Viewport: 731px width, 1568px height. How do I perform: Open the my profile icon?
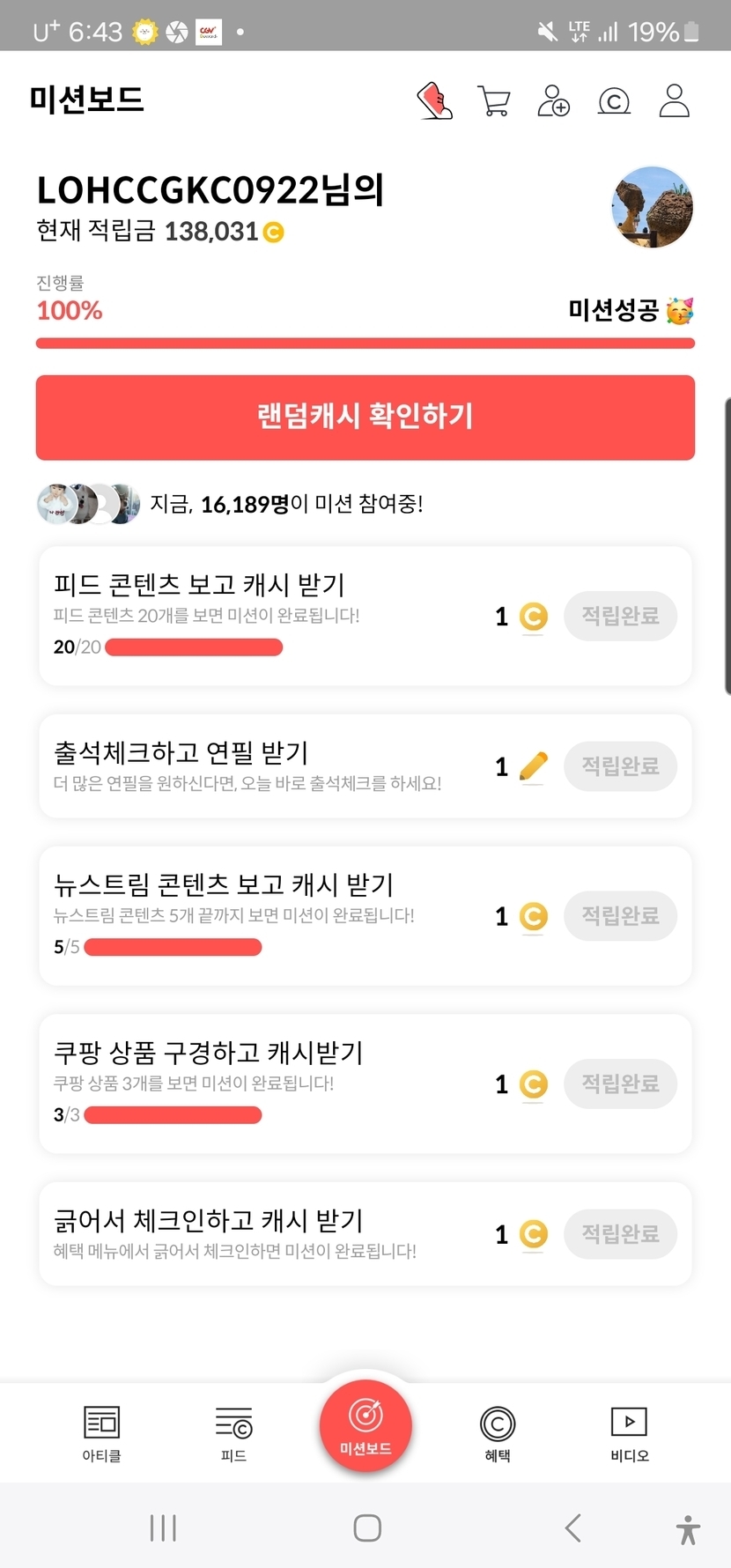(x=675, y=101)
